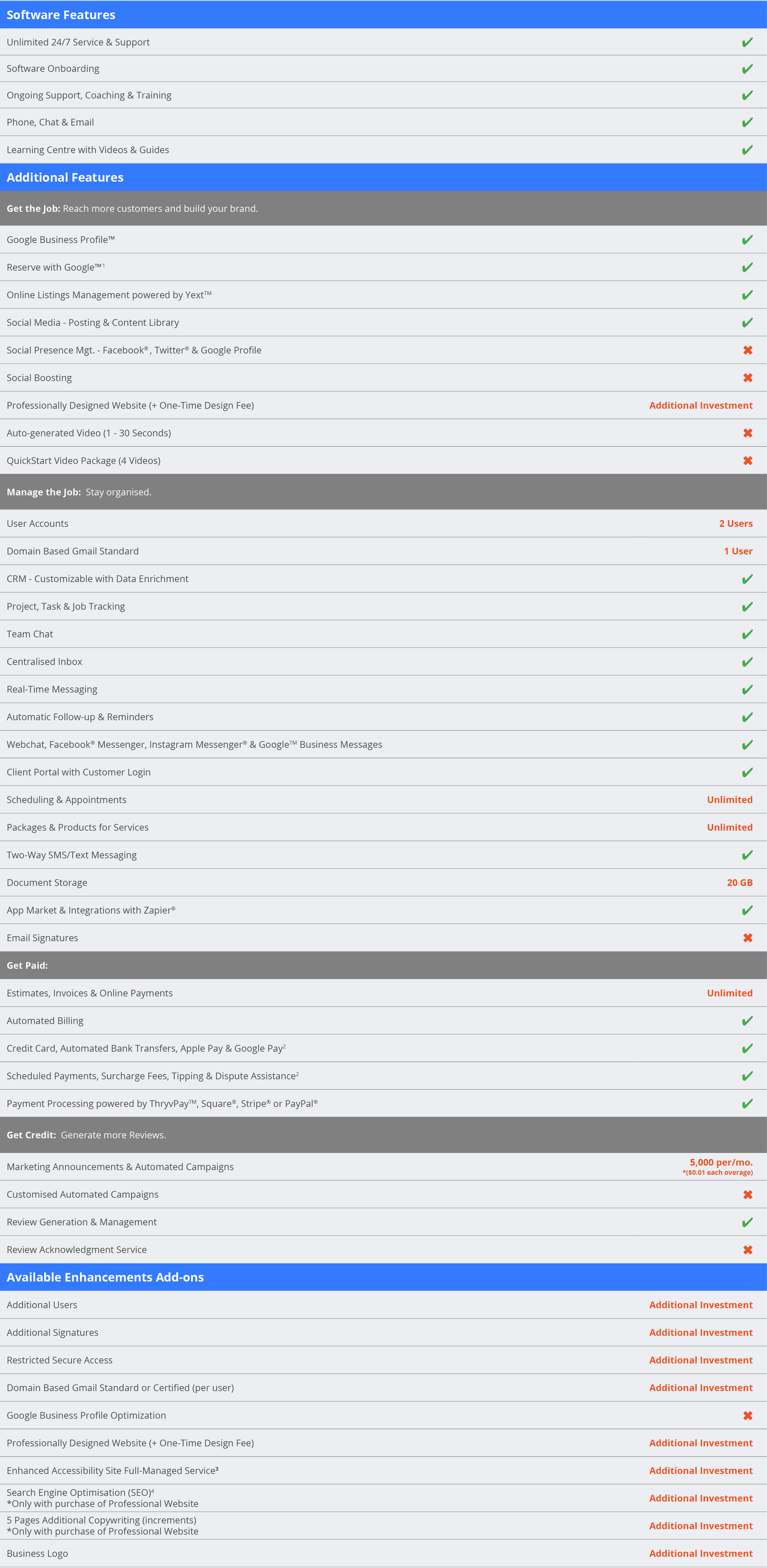Image resolution: width=767 pixels, height=1568 pixels.
Task: Click Additional Investment beside Additional Users
Action: click(701, 1305)
